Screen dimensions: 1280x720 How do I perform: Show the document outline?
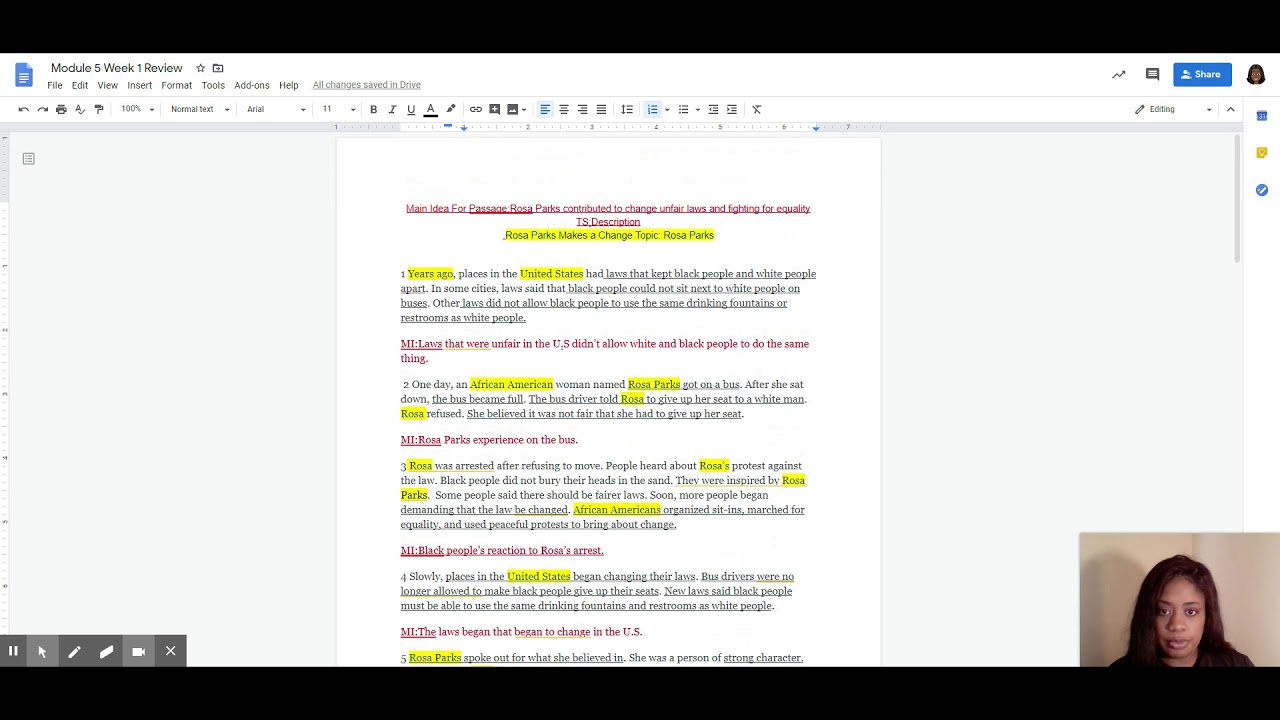coord(29,158)
